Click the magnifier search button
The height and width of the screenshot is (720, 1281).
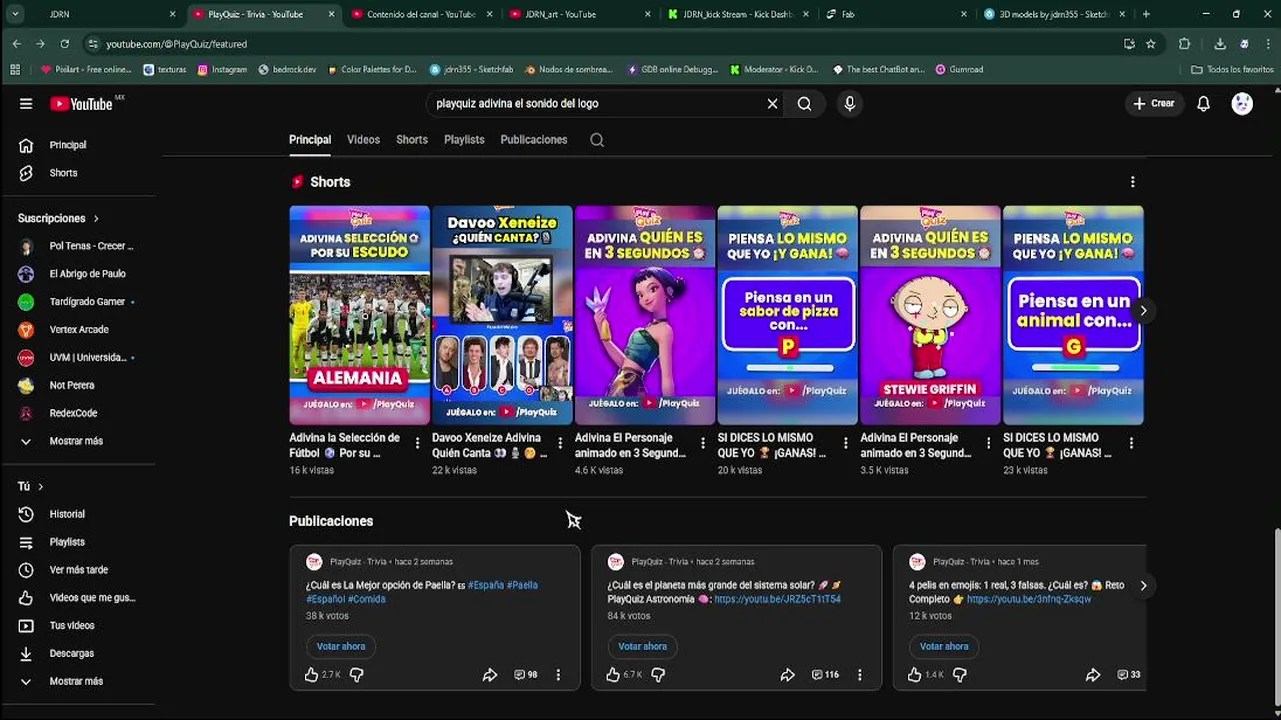[804, 104]
